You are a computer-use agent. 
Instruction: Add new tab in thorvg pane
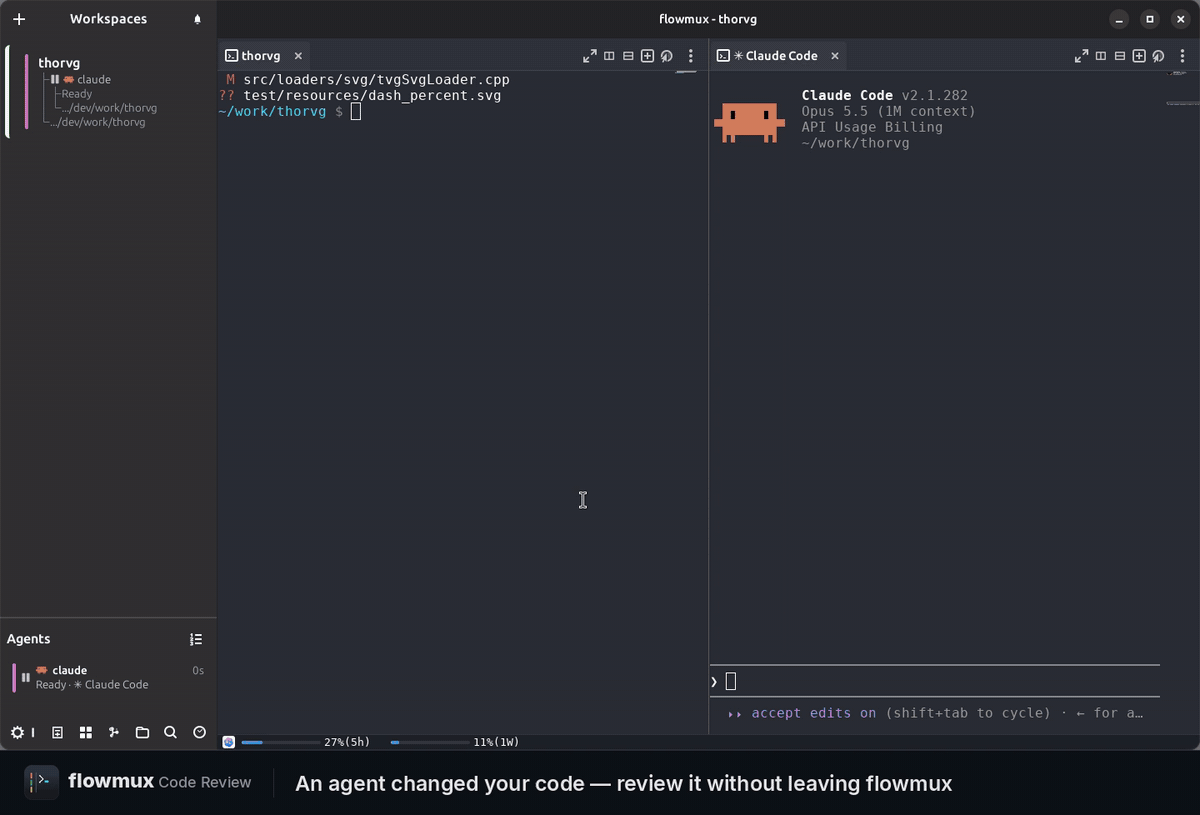647,56
